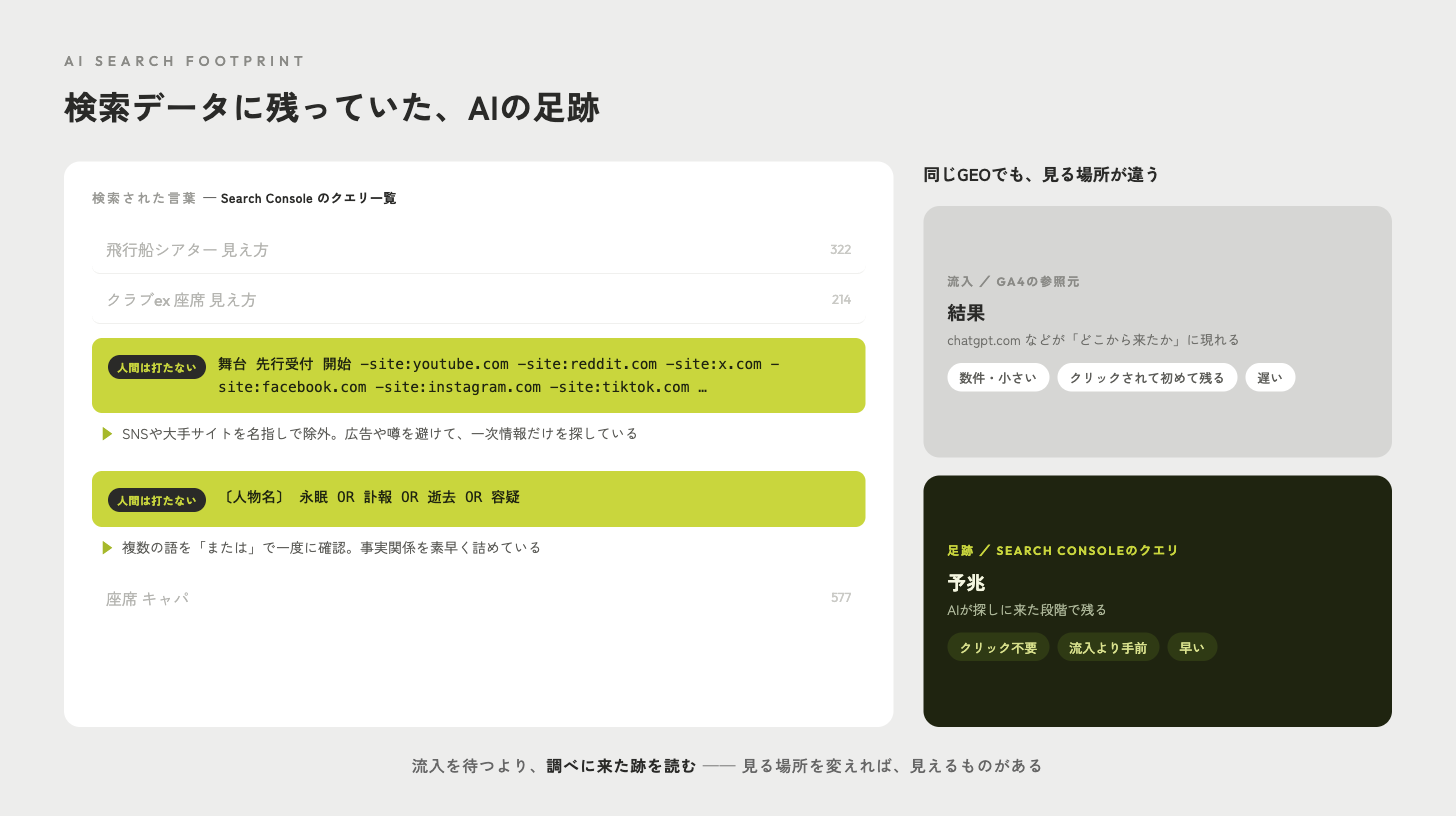Click the explanation text starting 複数の語を「または」で
The width and height of the screenshot is (1456, 816).
click(x=331, y=547)
